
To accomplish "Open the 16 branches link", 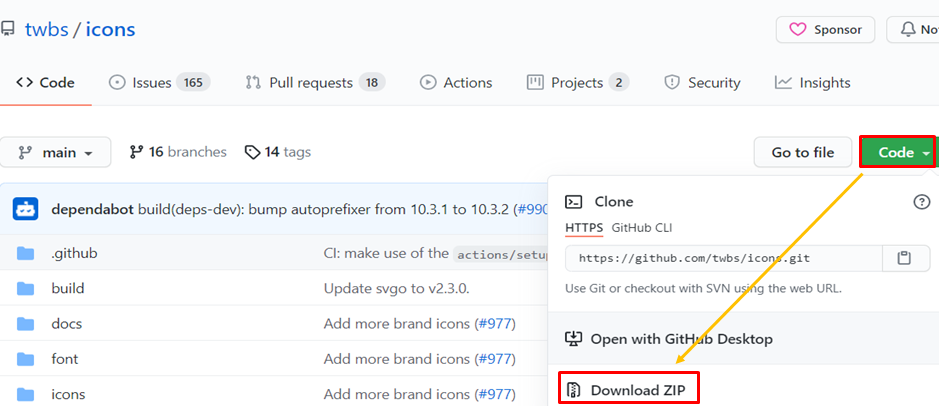I will tap(178, 152).
